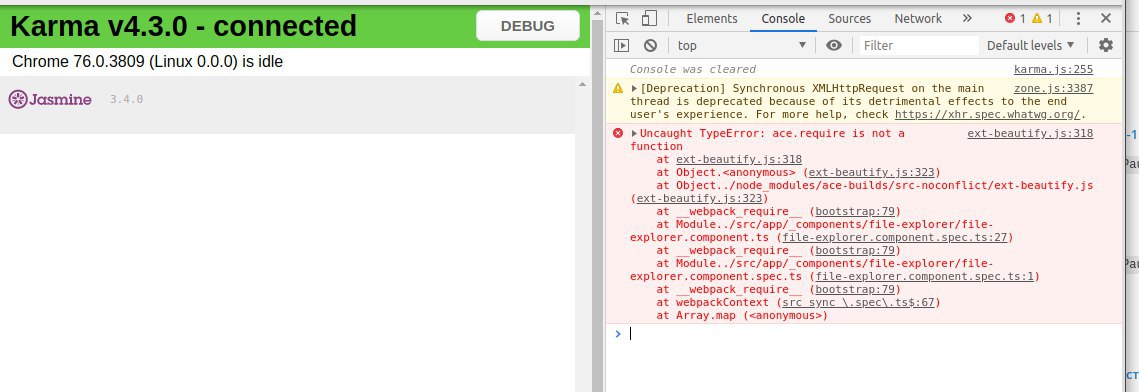Open the file-explorer.component.spec.ts:1 link
Image resolution: width=1139 pixels, height=392 pixels.
(x=926, y=277)
